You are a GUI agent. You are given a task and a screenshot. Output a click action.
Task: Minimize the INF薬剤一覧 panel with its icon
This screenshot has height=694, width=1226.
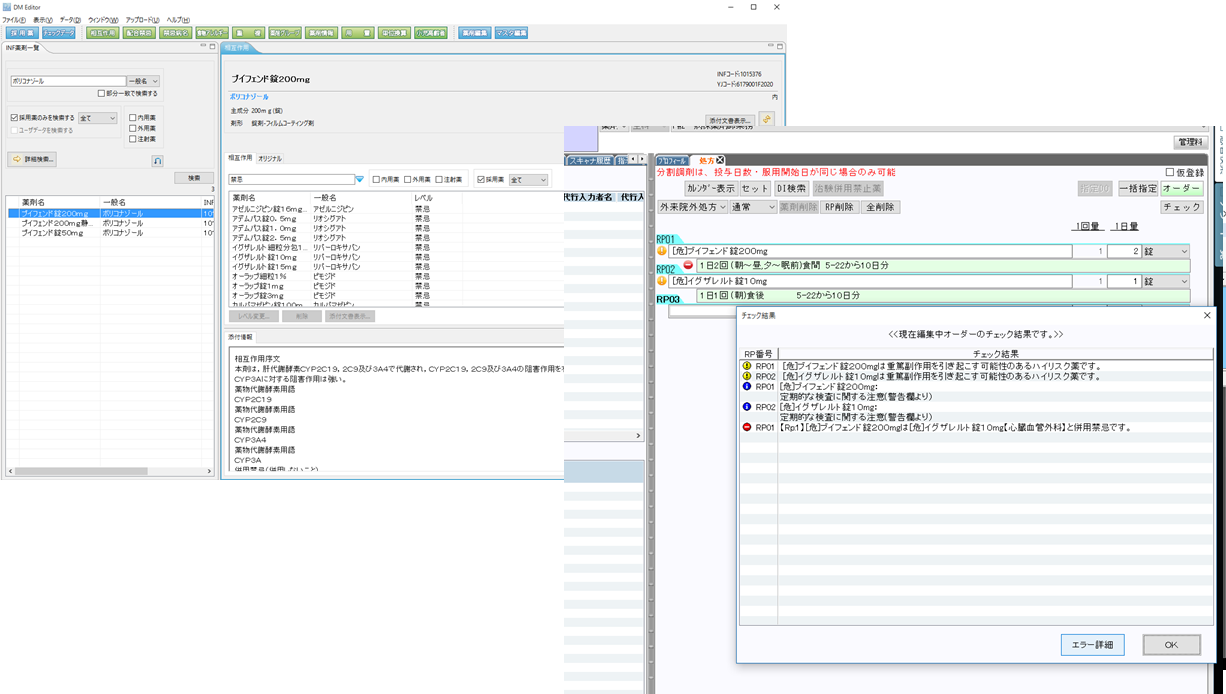[x=203, y=46]
